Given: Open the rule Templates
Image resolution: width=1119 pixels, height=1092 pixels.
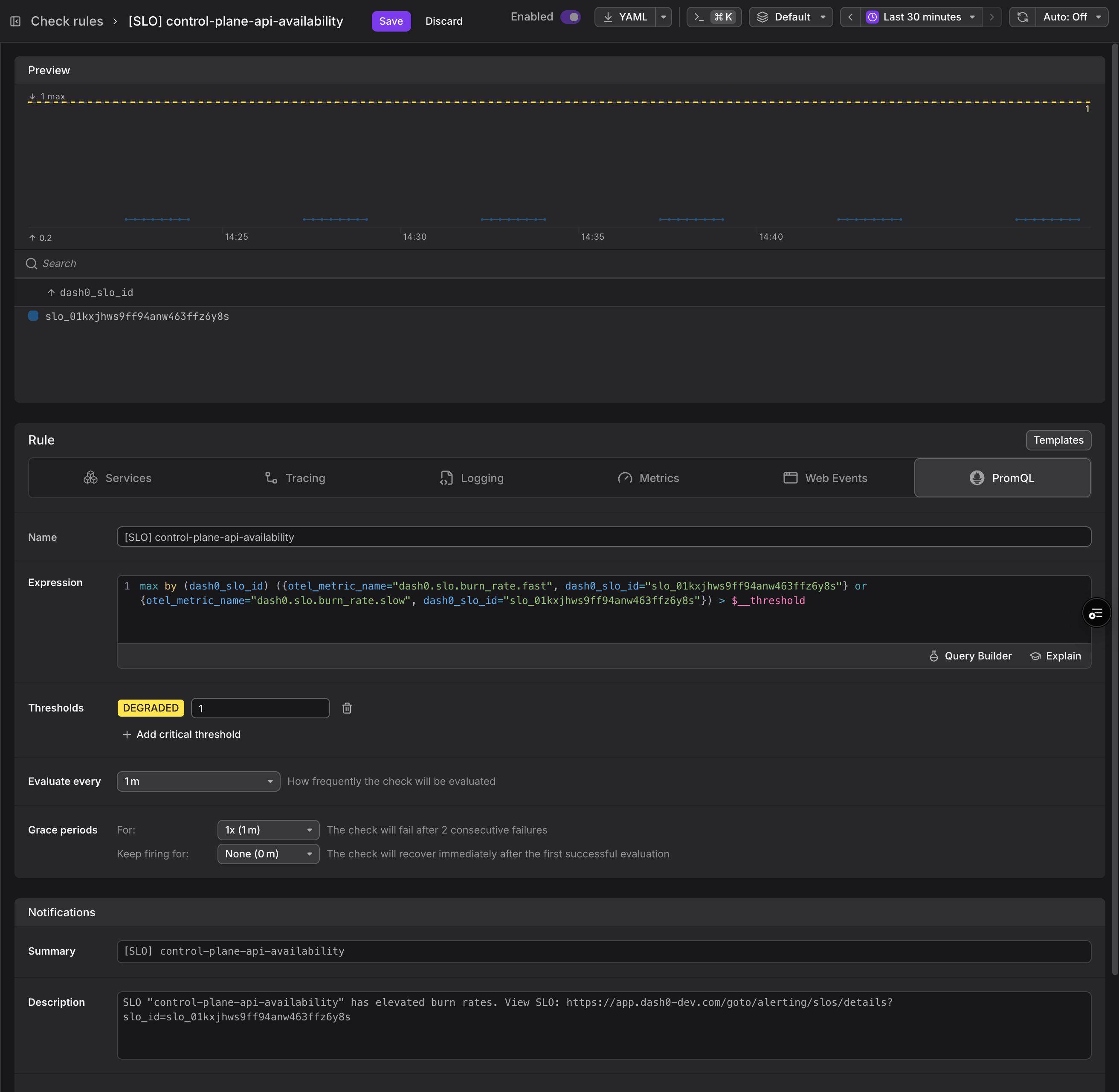Looking at the screenshot, I should [x=1058, y=440].
